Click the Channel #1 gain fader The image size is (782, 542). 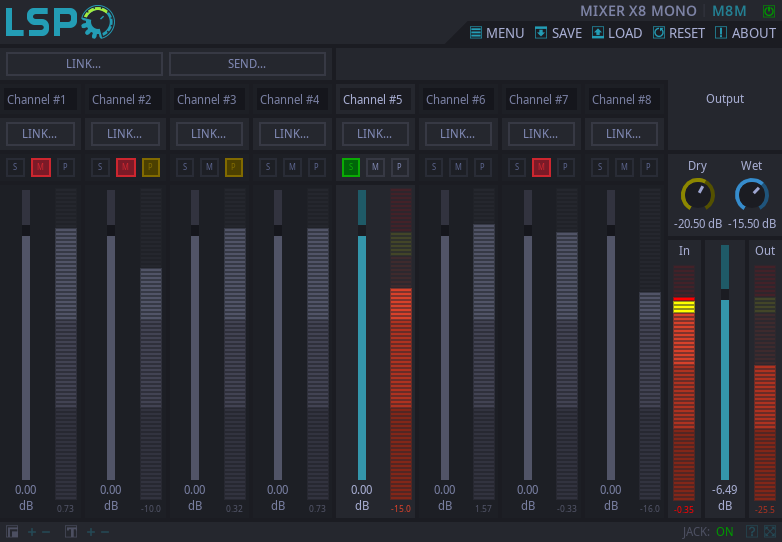coord(26,335)
